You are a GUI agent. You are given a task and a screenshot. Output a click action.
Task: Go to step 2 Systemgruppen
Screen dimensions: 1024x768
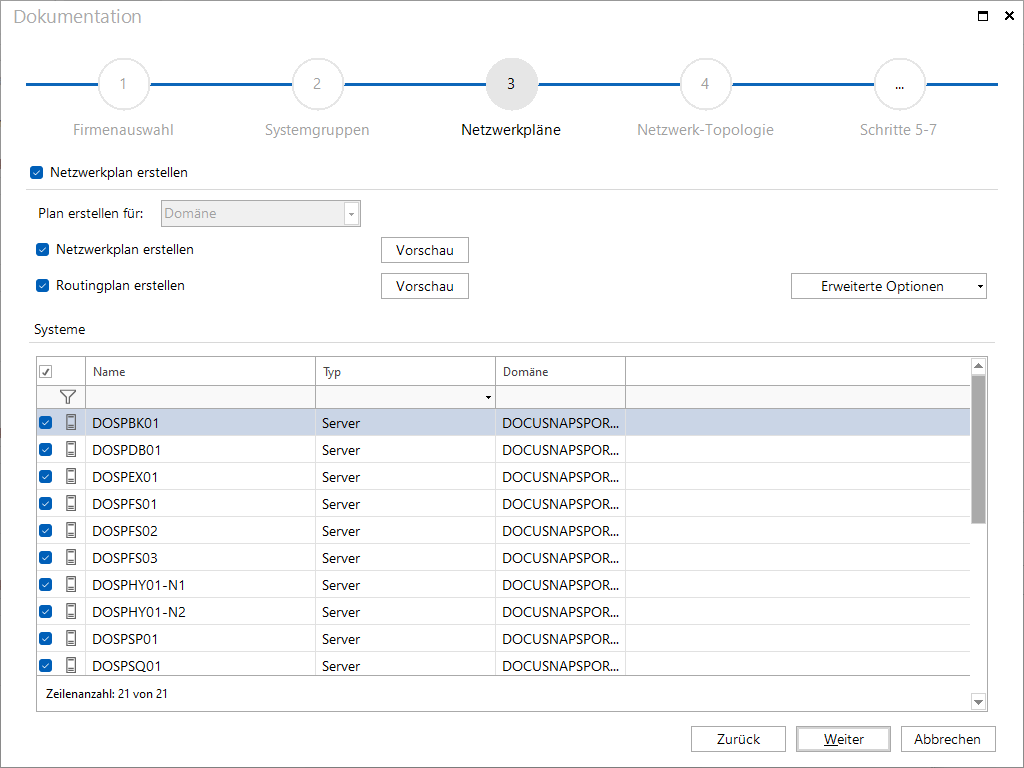tap(317, 84)
